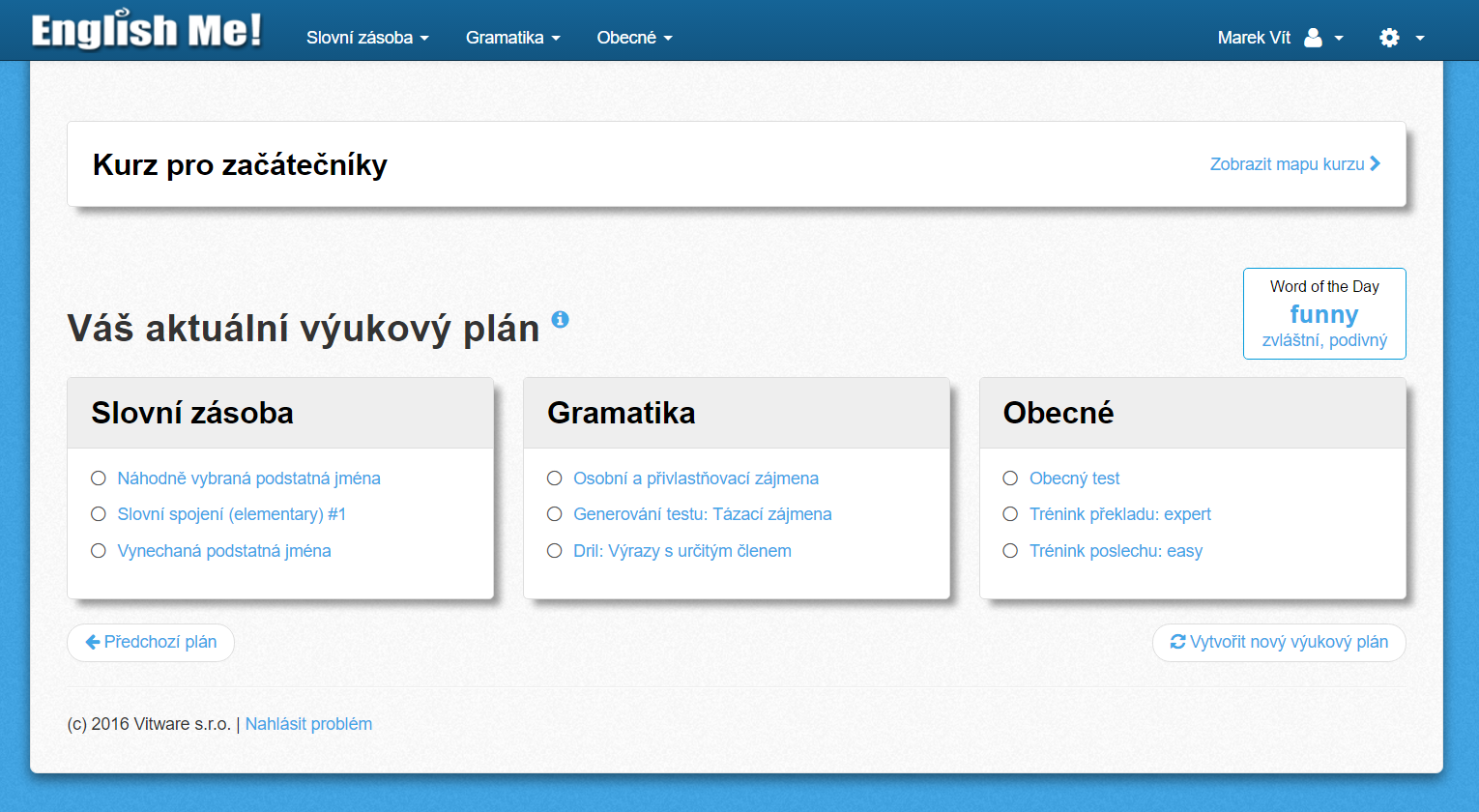Mark Náhodně vybraná podstatná jména circle

point(99,478)
